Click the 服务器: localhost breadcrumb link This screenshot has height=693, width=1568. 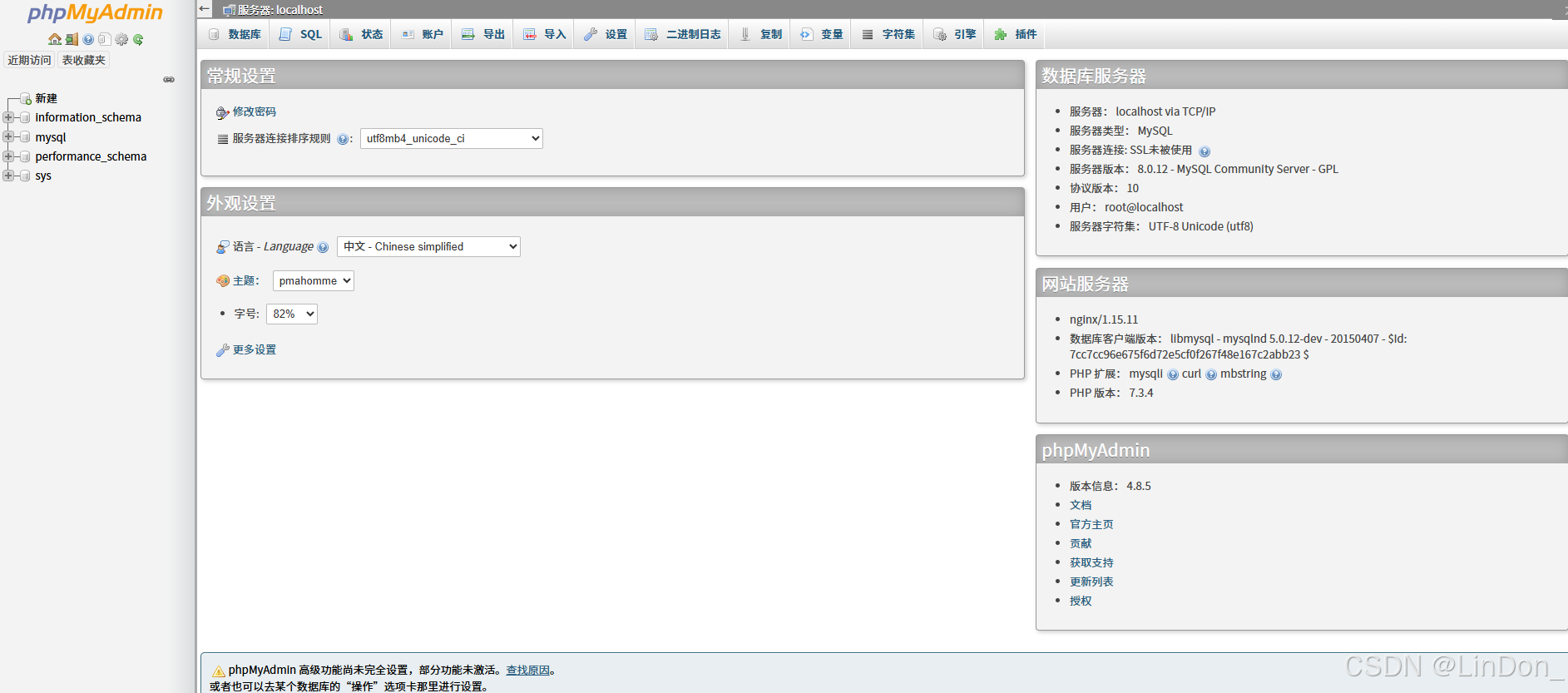click(280, 10)
